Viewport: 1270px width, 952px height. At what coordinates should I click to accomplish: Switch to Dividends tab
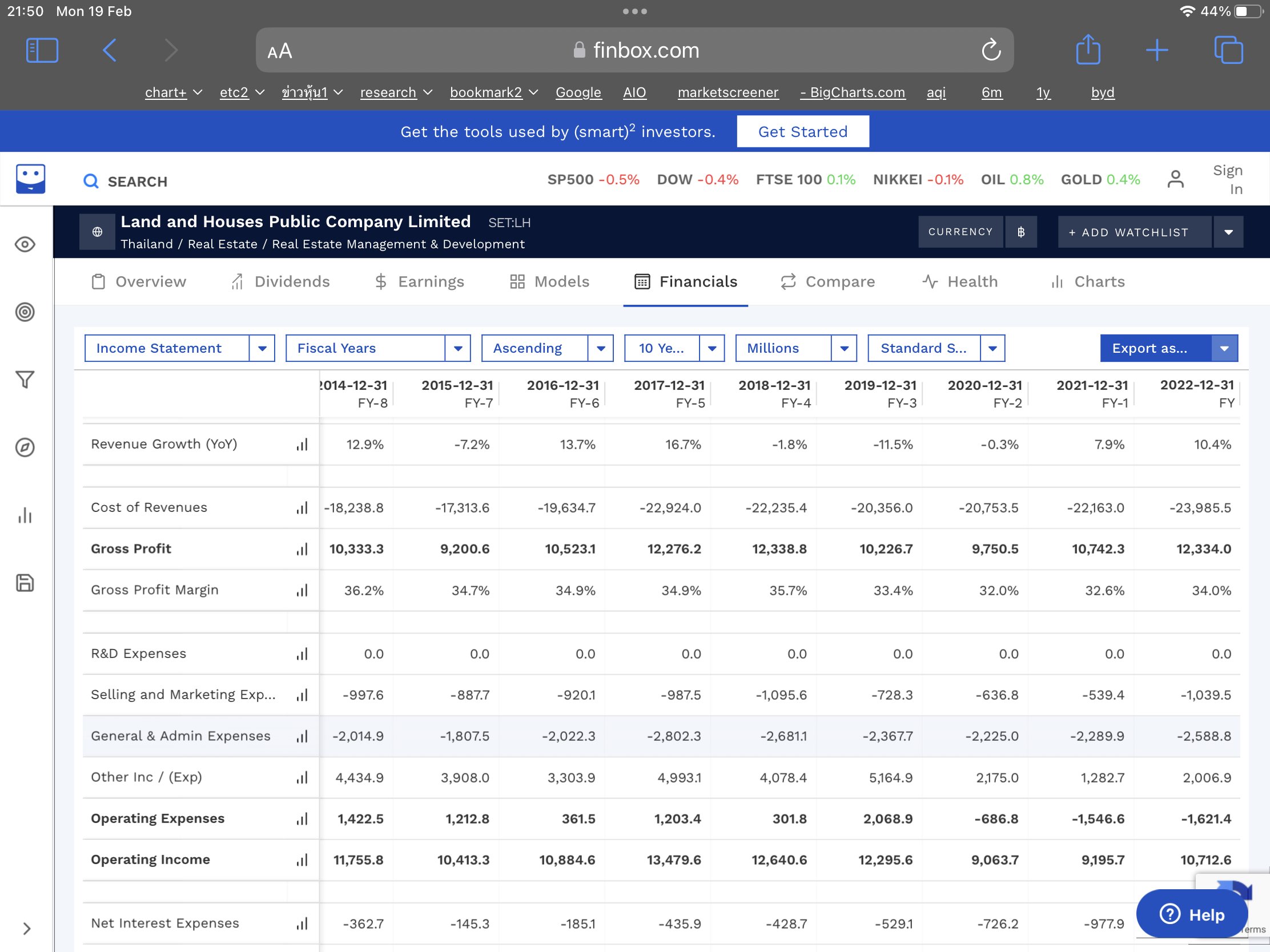point(280,282)
